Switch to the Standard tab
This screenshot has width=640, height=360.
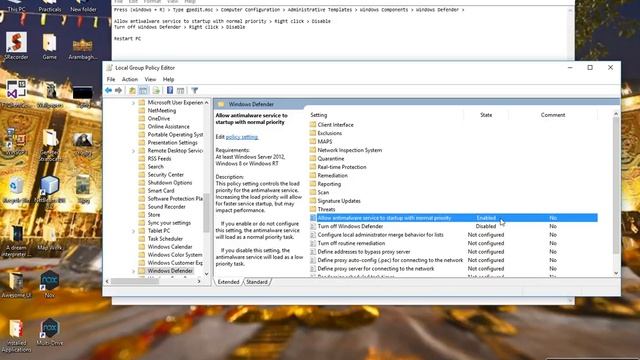257,282
